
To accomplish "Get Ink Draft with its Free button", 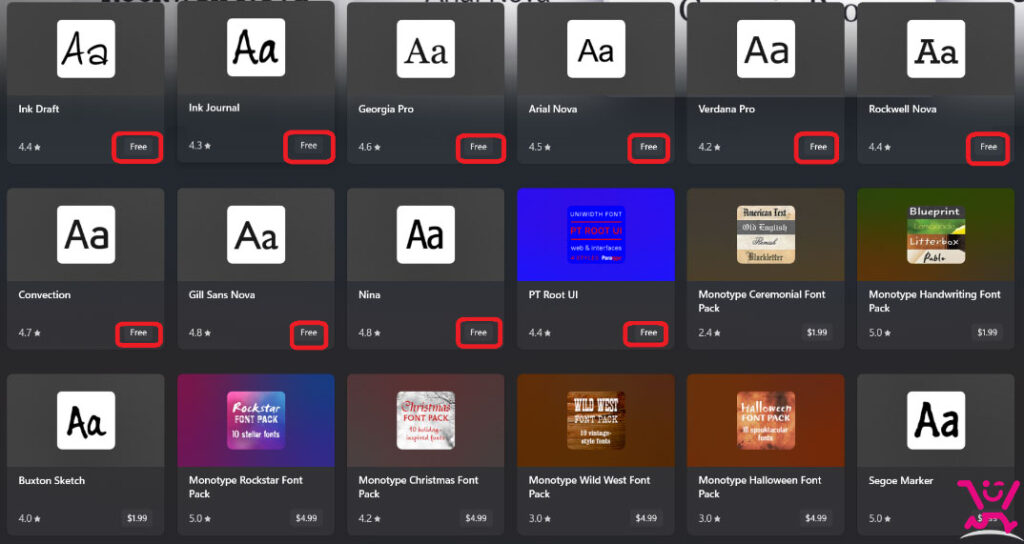I will click(138, 147).
